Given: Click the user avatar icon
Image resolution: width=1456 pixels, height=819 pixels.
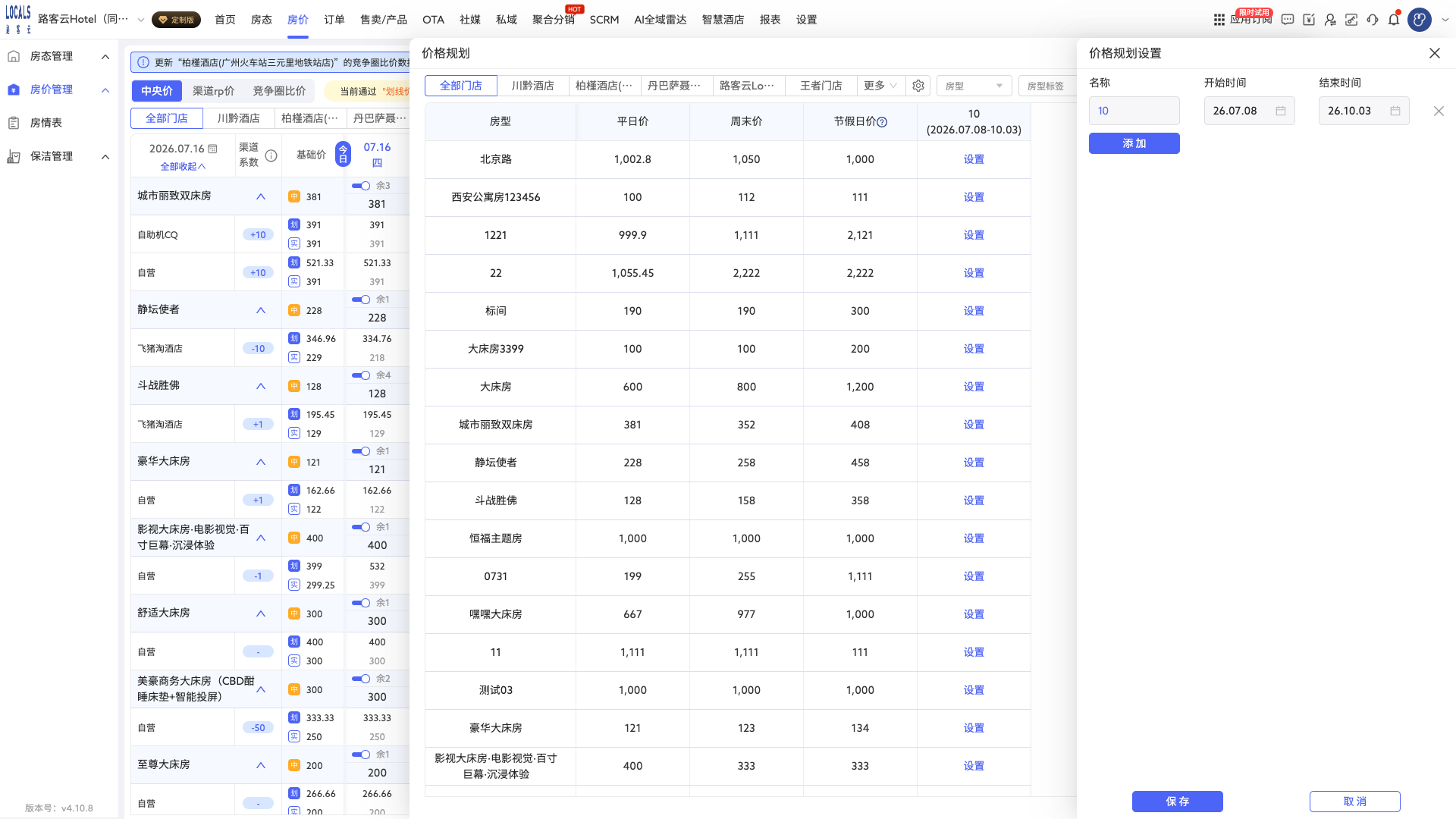Looking at the screenshot, I should click(x=1420, y=20).
